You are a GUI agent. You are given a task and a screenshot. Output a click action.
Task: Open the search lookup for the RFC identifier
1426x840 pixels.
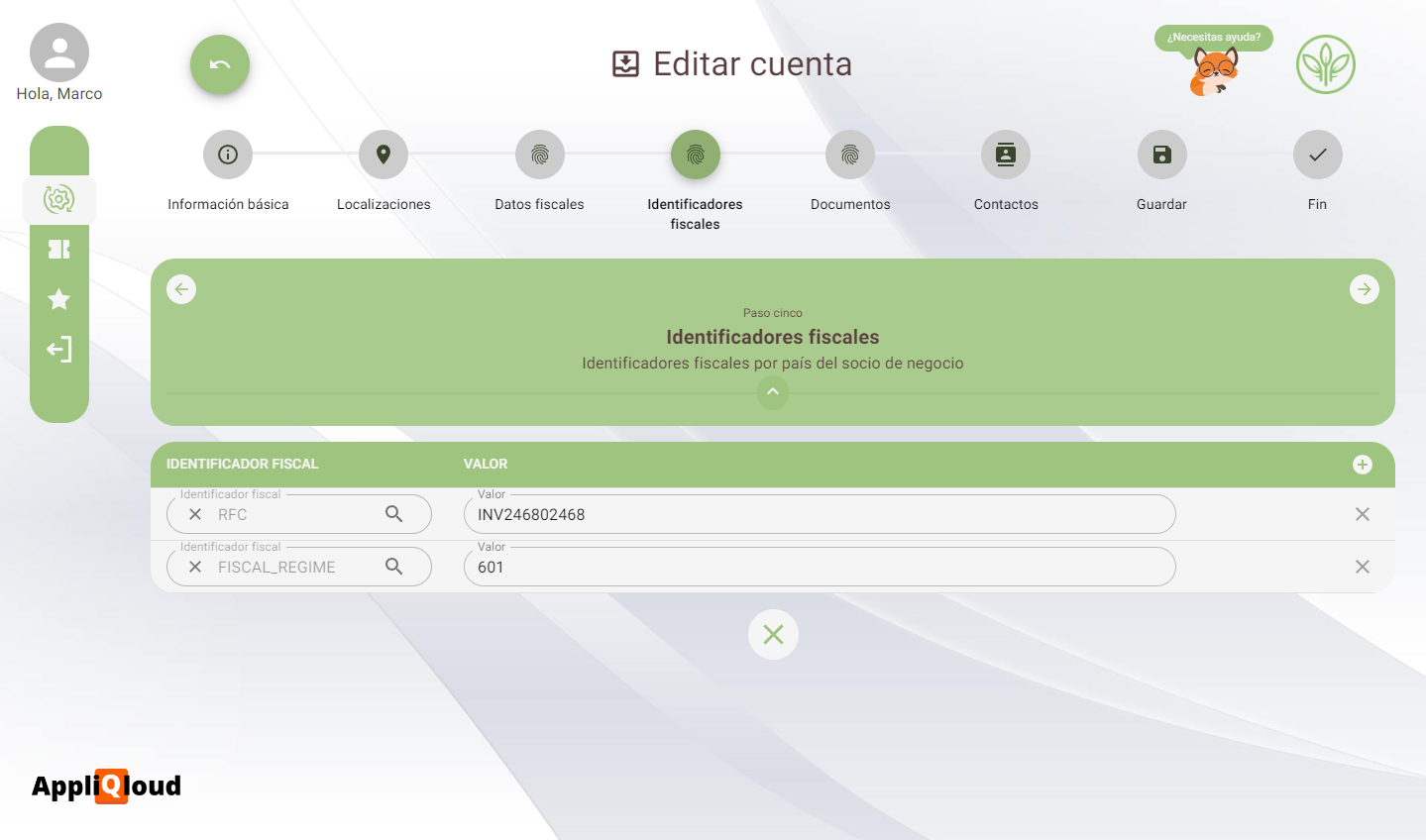click(394, 513)
